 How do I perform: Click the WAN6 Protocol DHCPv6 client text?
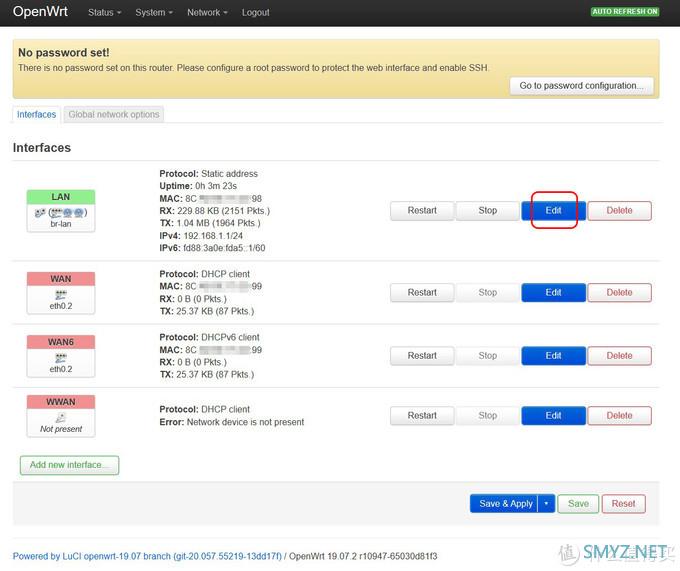pyautogui.click(x=209, y=337)
